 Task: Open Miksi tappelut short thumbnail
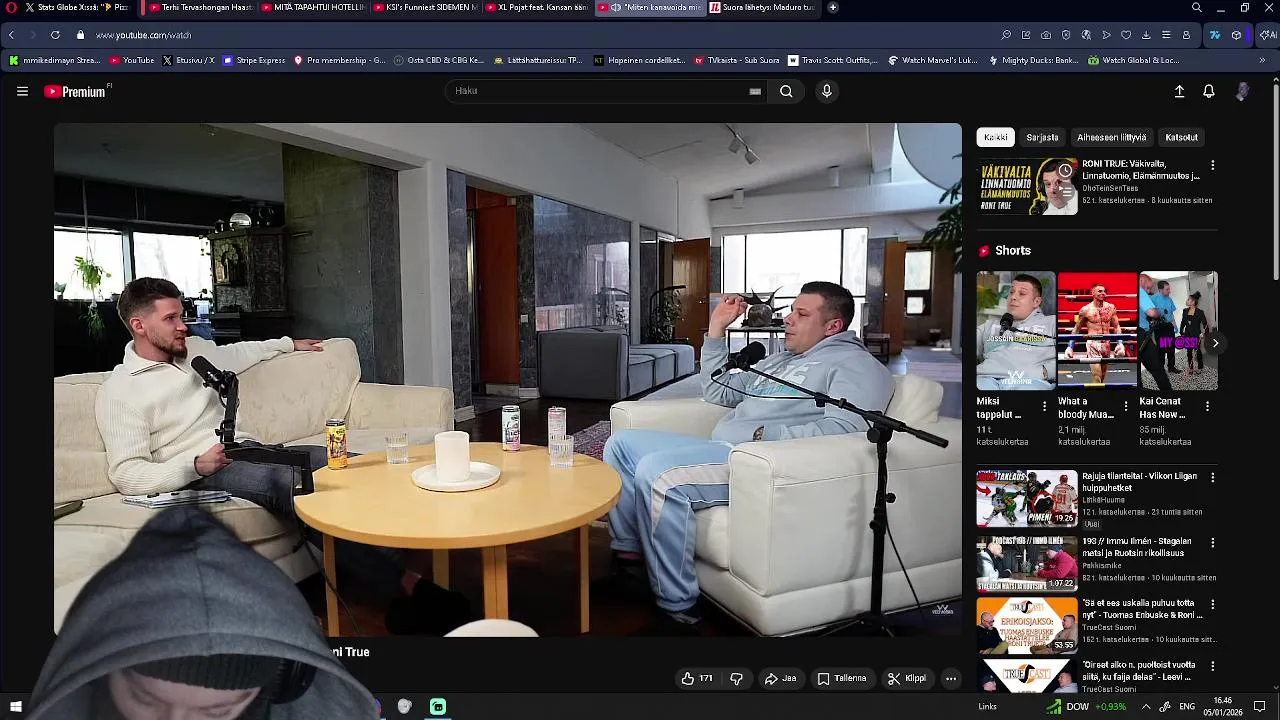tap(1015, 330)
